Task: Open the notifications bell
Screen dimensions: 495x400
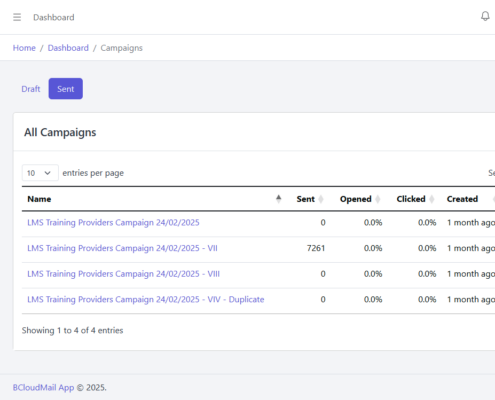Action: point(485,16)
